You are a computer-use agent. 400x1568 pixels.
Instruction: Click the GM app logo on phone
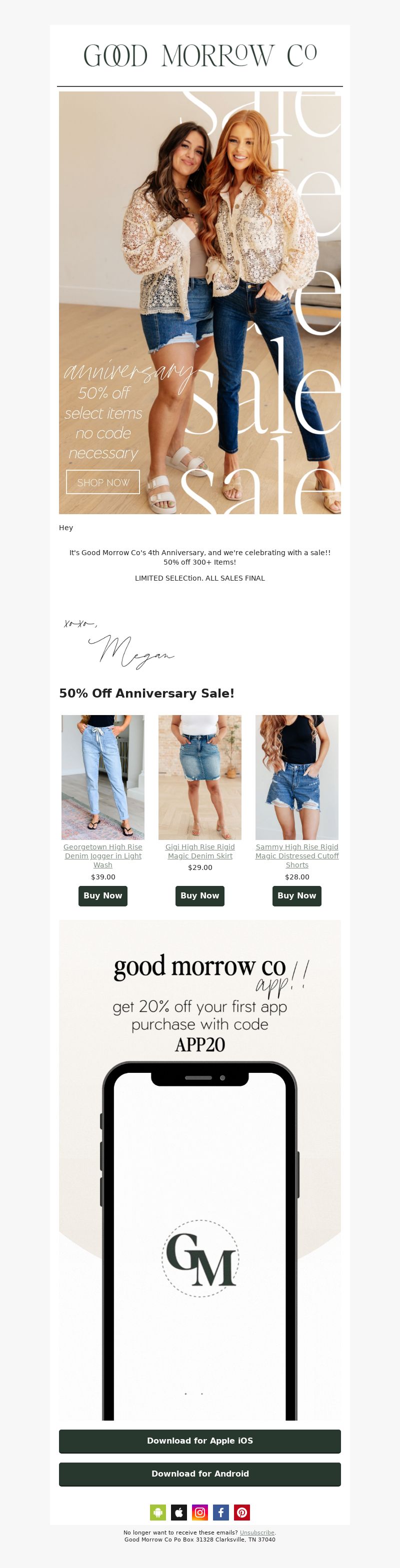pyautogui.click(x=200, y=1258)
